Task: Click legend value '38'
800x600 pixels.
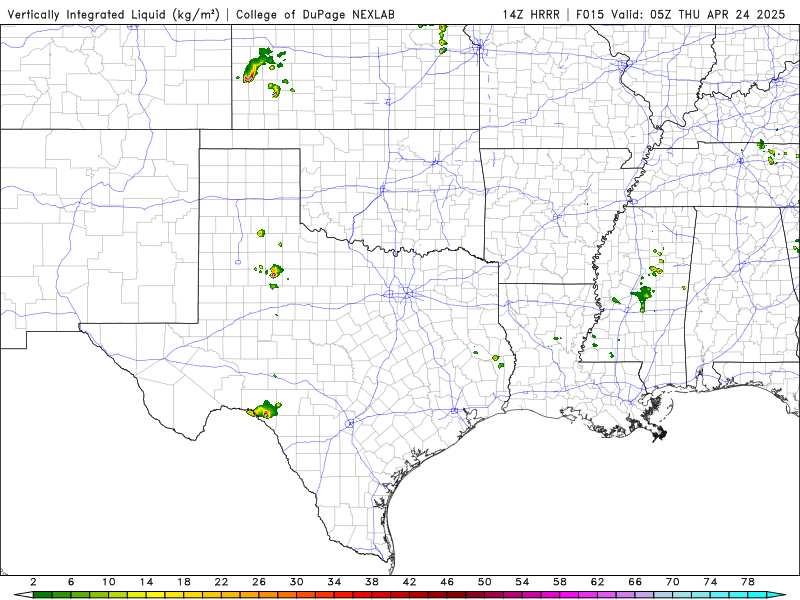Action: point(372,582)
